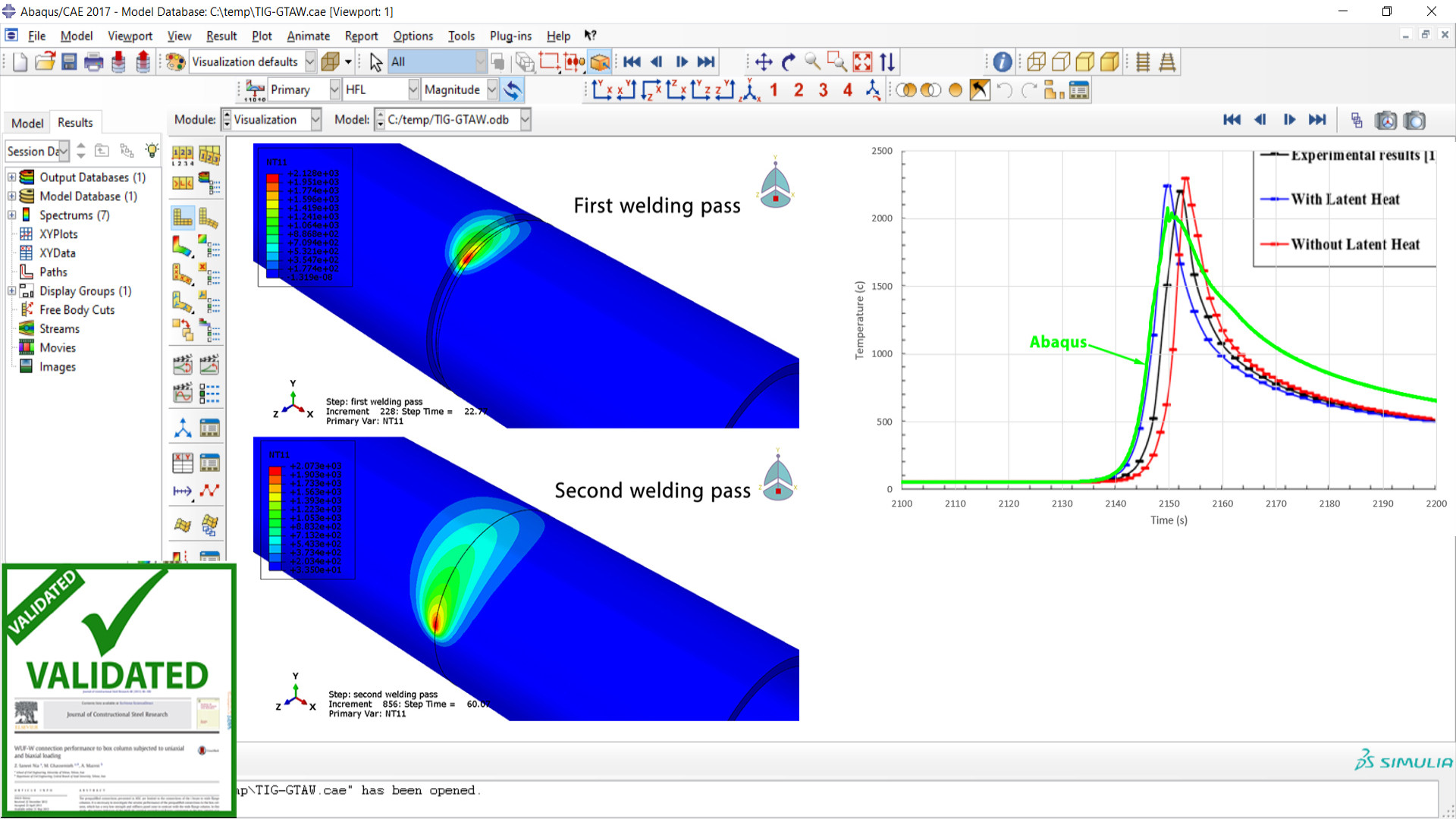The image size is (1456, 819).
Task: Click the replace-all display group circle
Action: pyautogui.click(x=955, y=90)
